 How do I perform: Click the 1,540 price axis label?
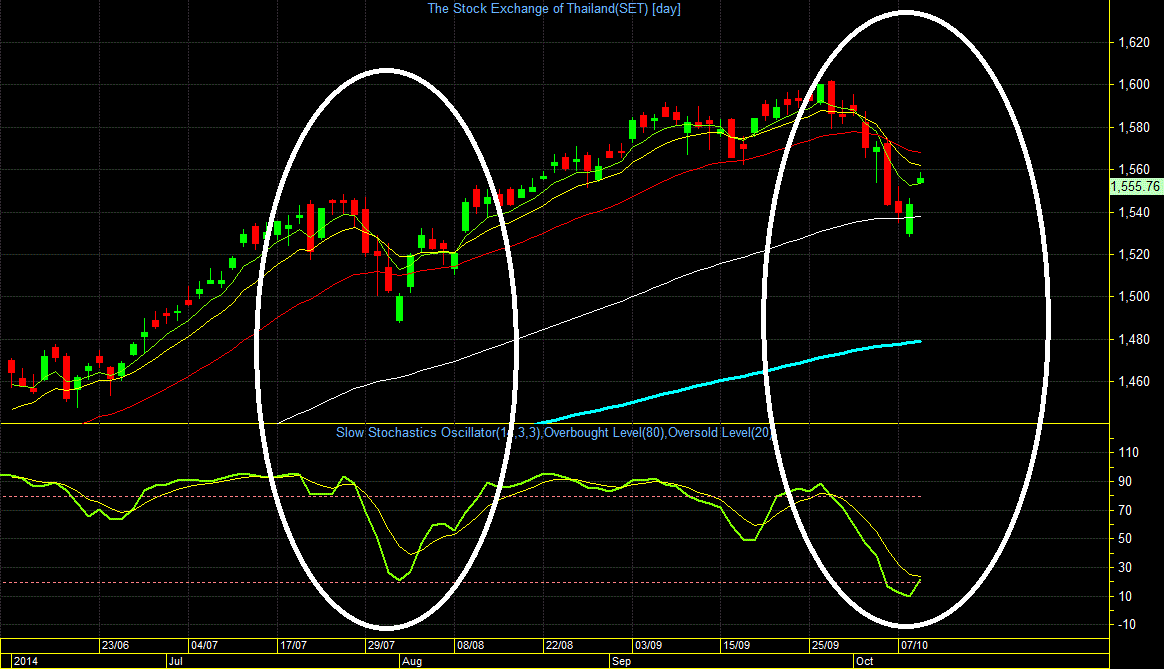point(1134,212)
